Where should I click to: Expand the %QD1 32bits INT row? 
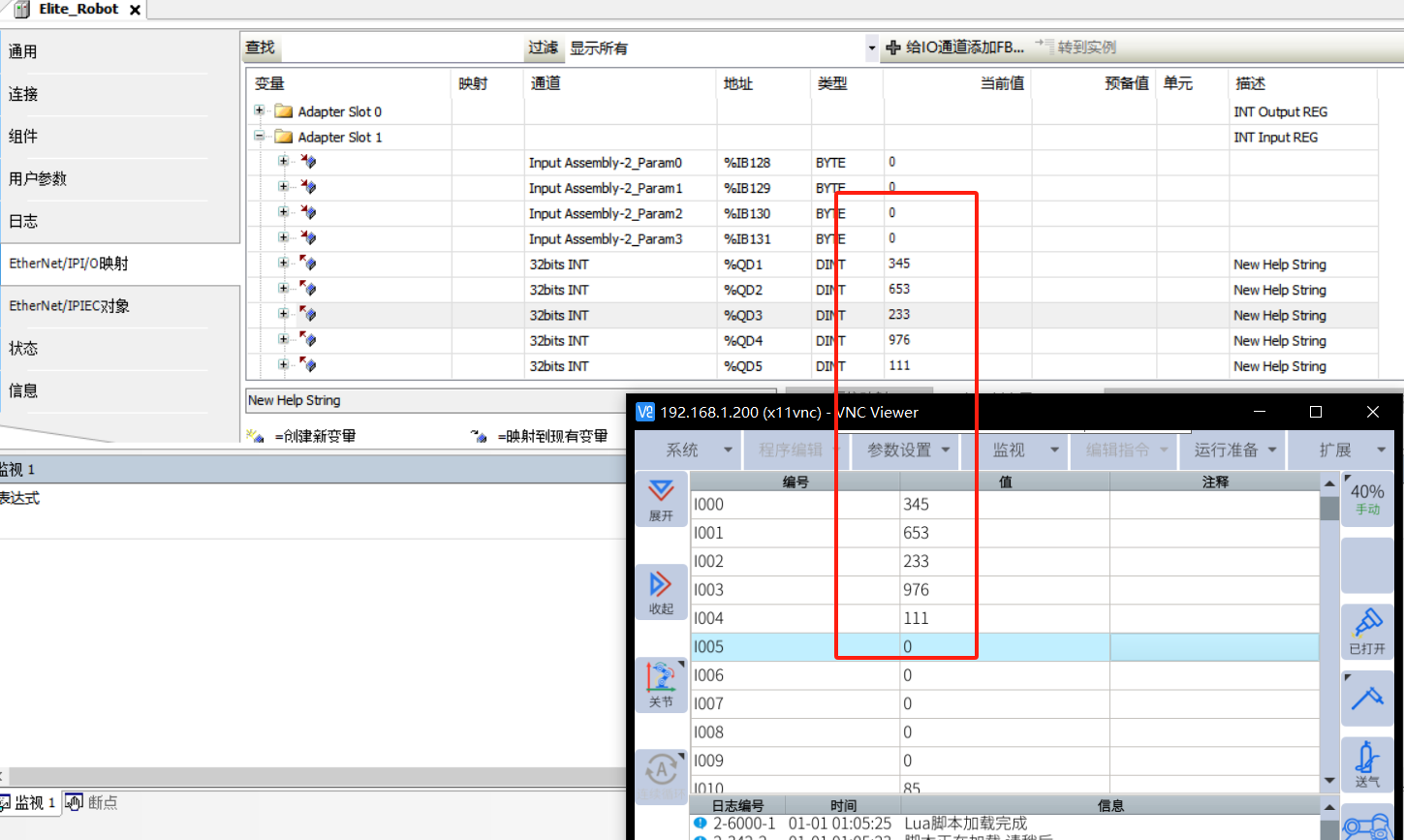(283, 264)
